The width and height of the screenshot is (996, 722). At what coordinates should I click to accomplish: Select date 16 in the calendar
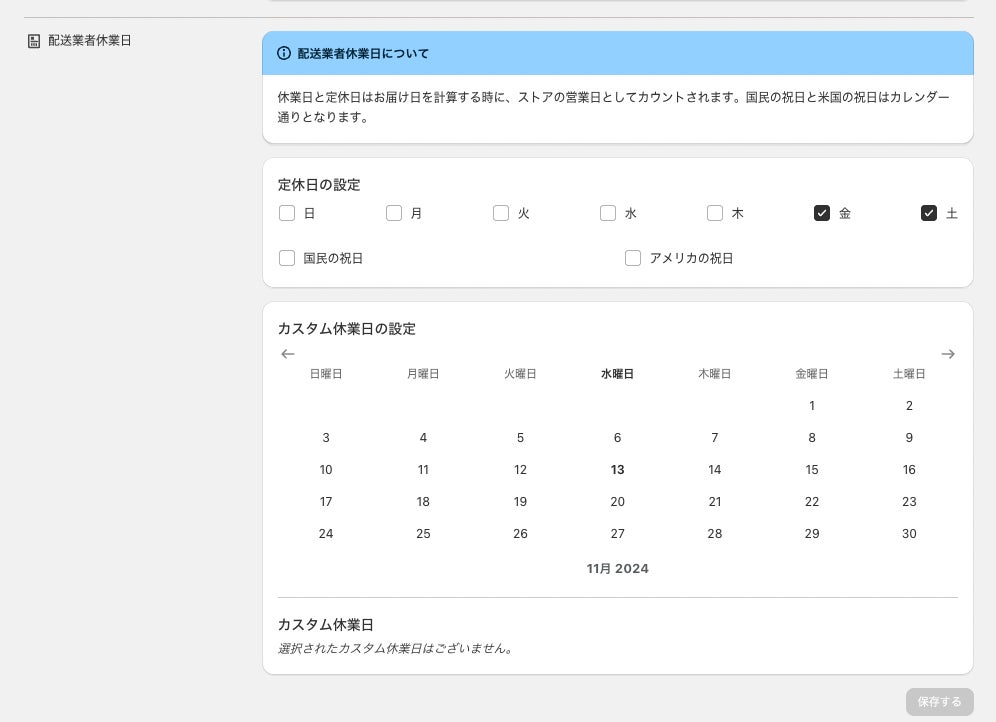click(x=909, y=470)
